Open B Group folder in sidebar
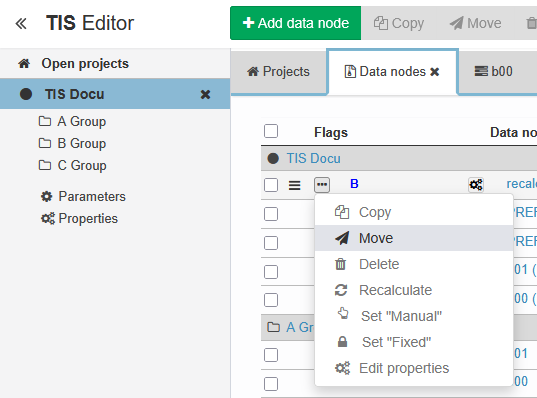Viewport: 537px width, 398px height. (x=72, y=143)
